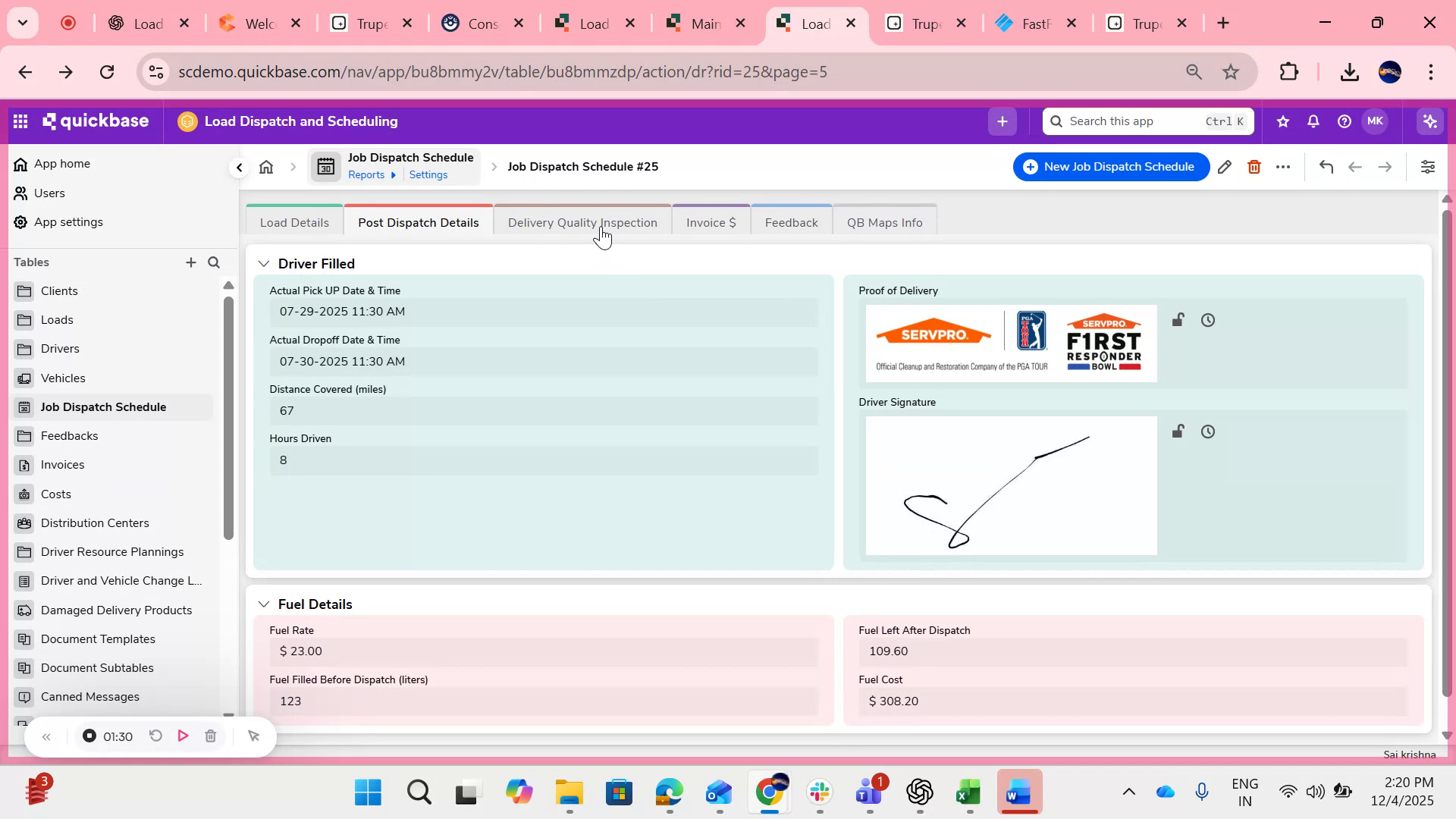Open the Loads table in the sidebar

tap(57, 319)
